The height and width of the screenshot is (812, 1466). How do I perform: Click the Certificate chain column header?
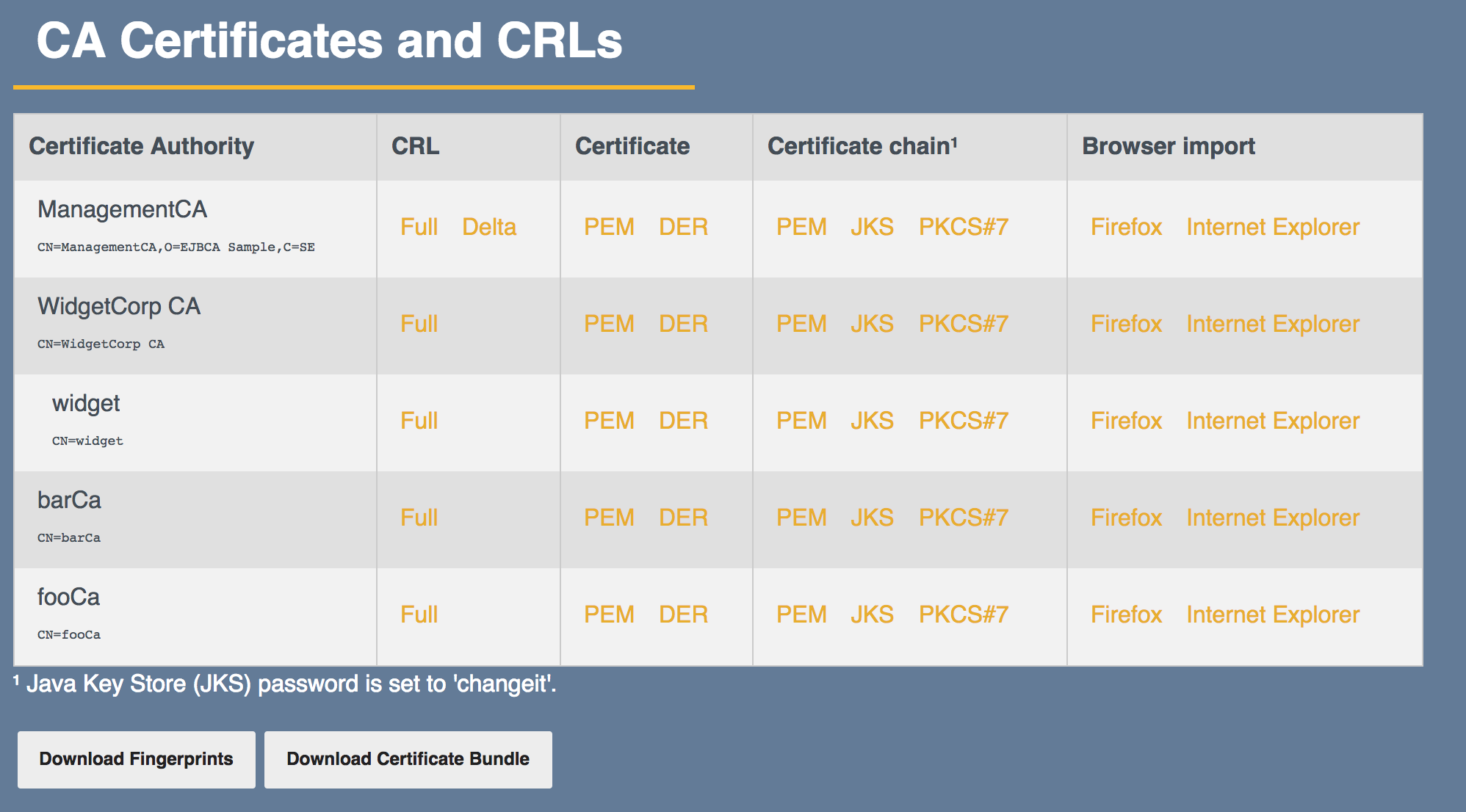[x=862, y=146]
